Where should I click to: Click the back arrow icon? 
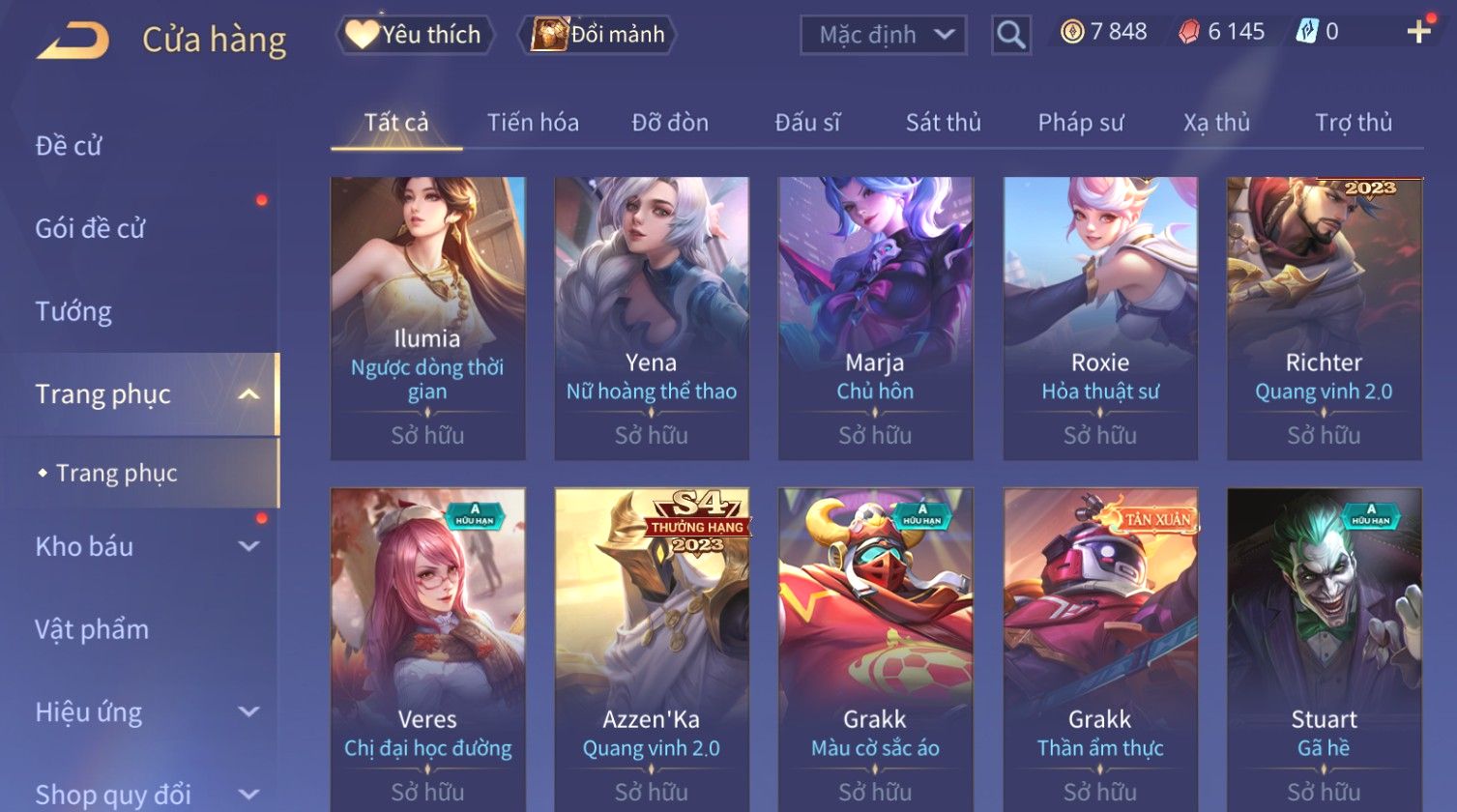tap(73, 41)
